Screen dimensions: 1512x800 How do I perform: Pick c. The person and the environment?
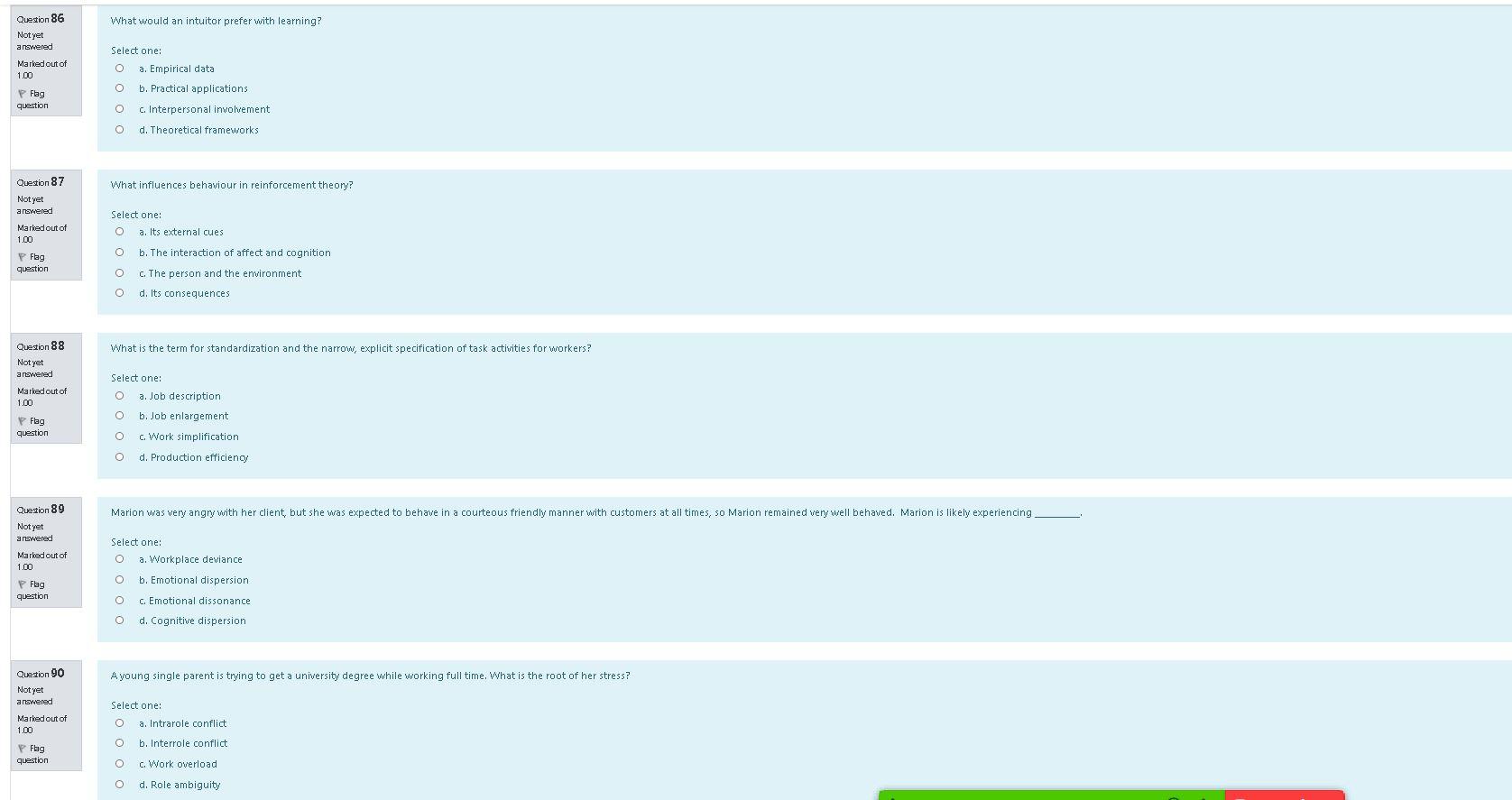(119, 273)
